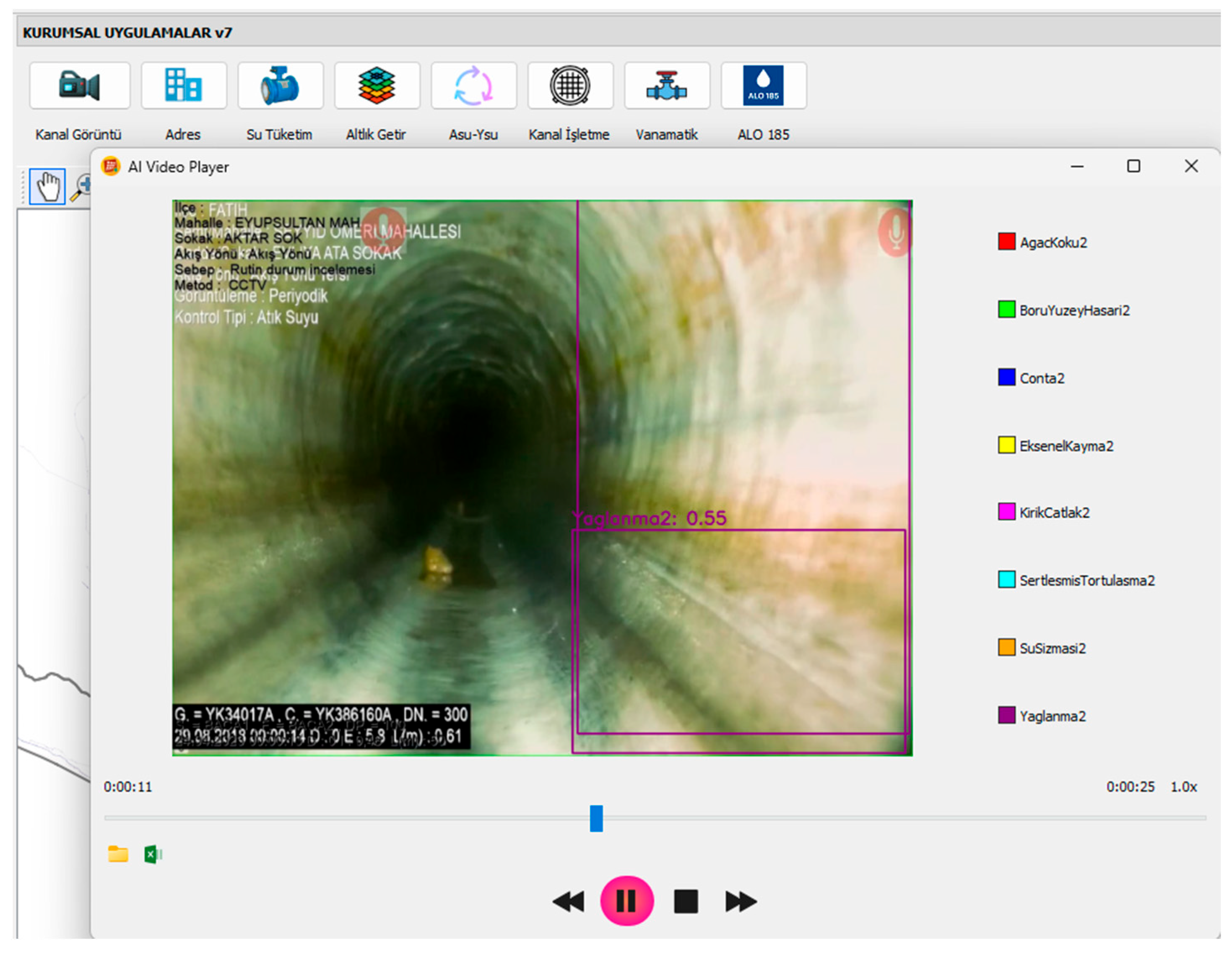Click the Altlık Getir layers icon
1232x953 pixels.
tap(377, 86)
